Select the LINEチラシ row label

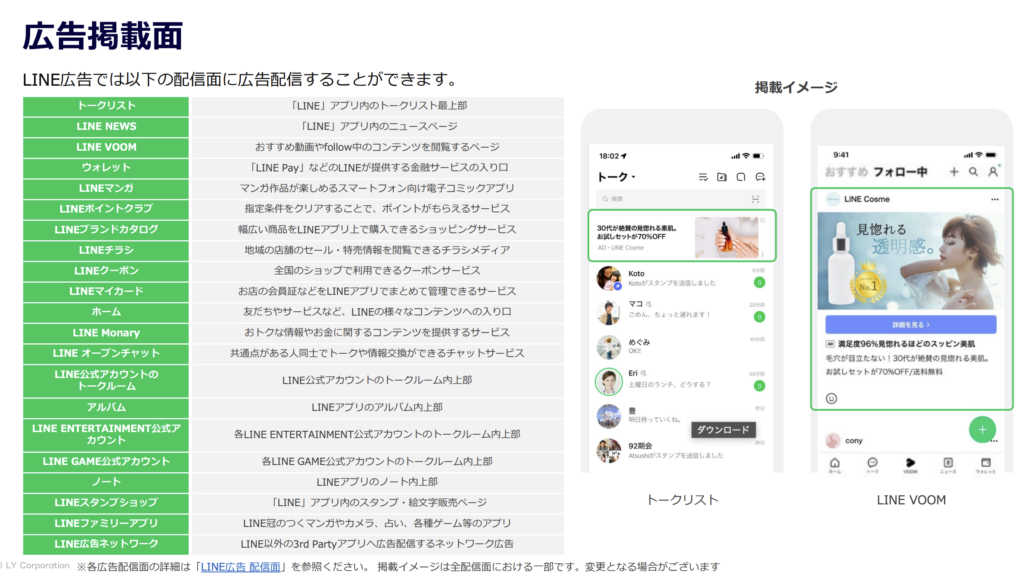point(106,250)
